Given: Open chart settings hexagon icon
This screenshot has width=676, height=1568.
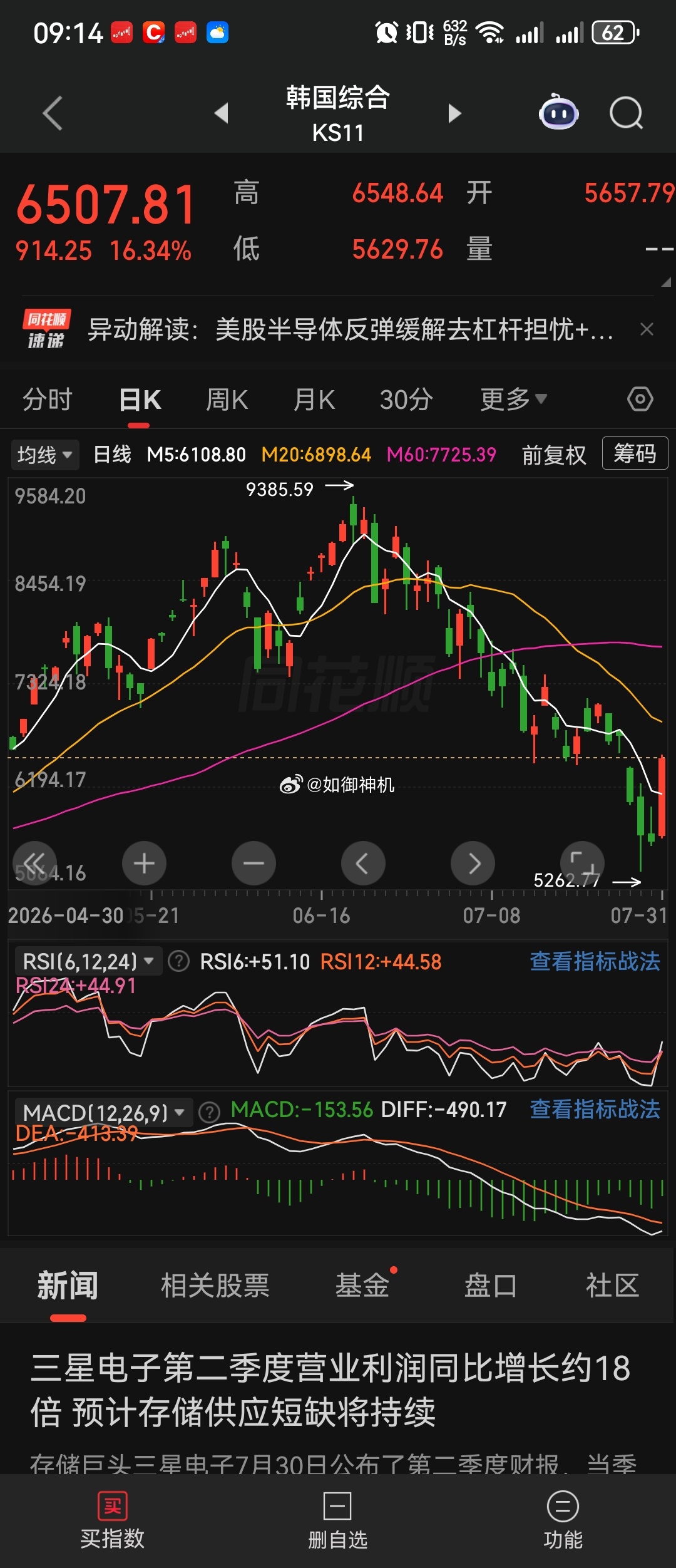Looking at the screenshot, I should [x=640, y=399].
